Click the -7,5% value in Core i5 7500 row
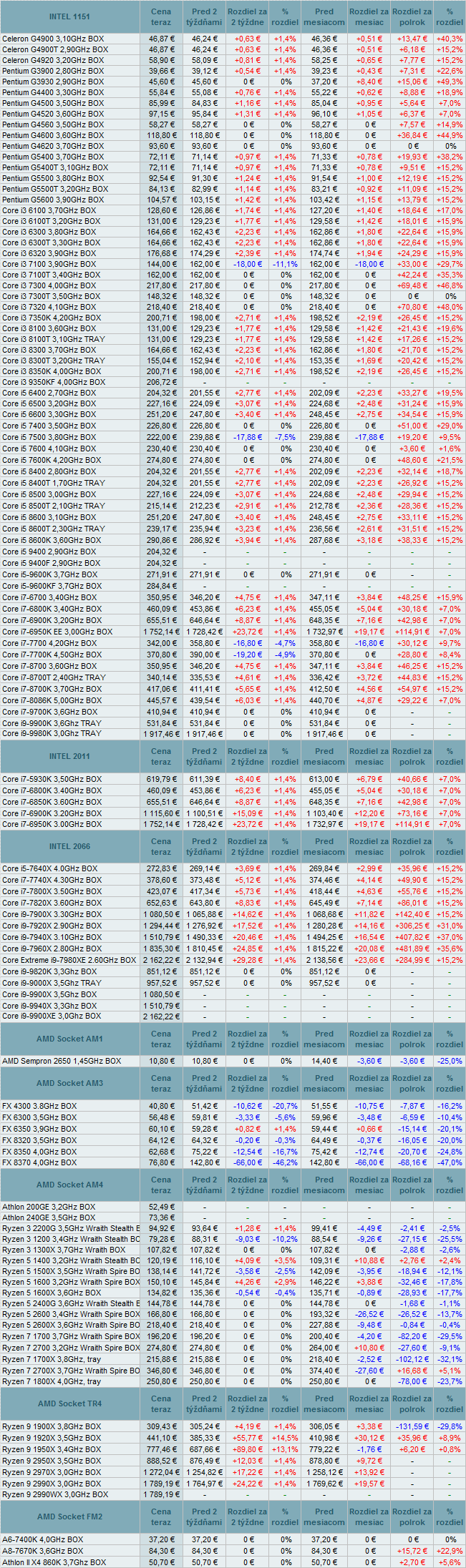Image resolution: width=466 pixels, height=1568 pixels. pos(285,437)
